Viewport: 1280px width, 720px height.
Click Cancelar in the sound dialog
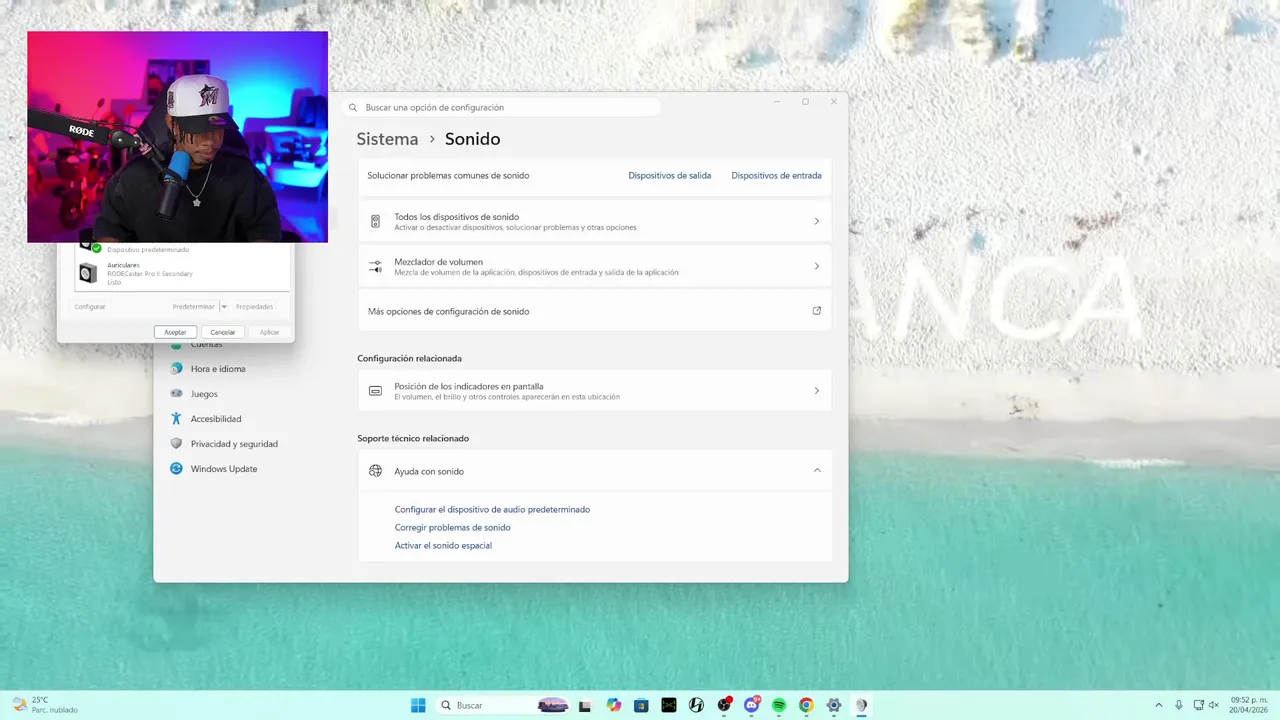(x=223, y=332)
